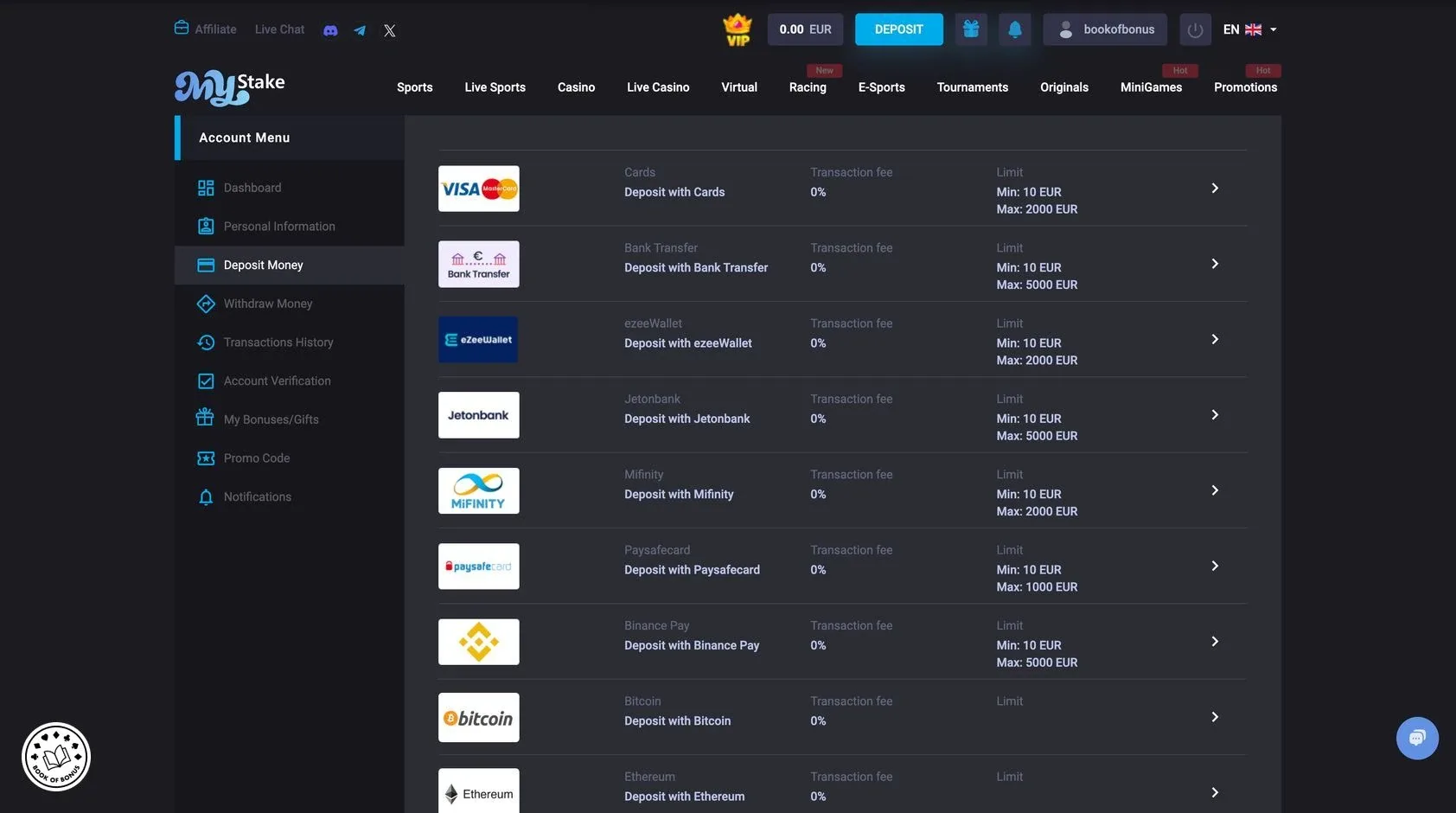Click the Withdraw Money icon
This screenshot has width=1456, height=813.
pos(206,304)
